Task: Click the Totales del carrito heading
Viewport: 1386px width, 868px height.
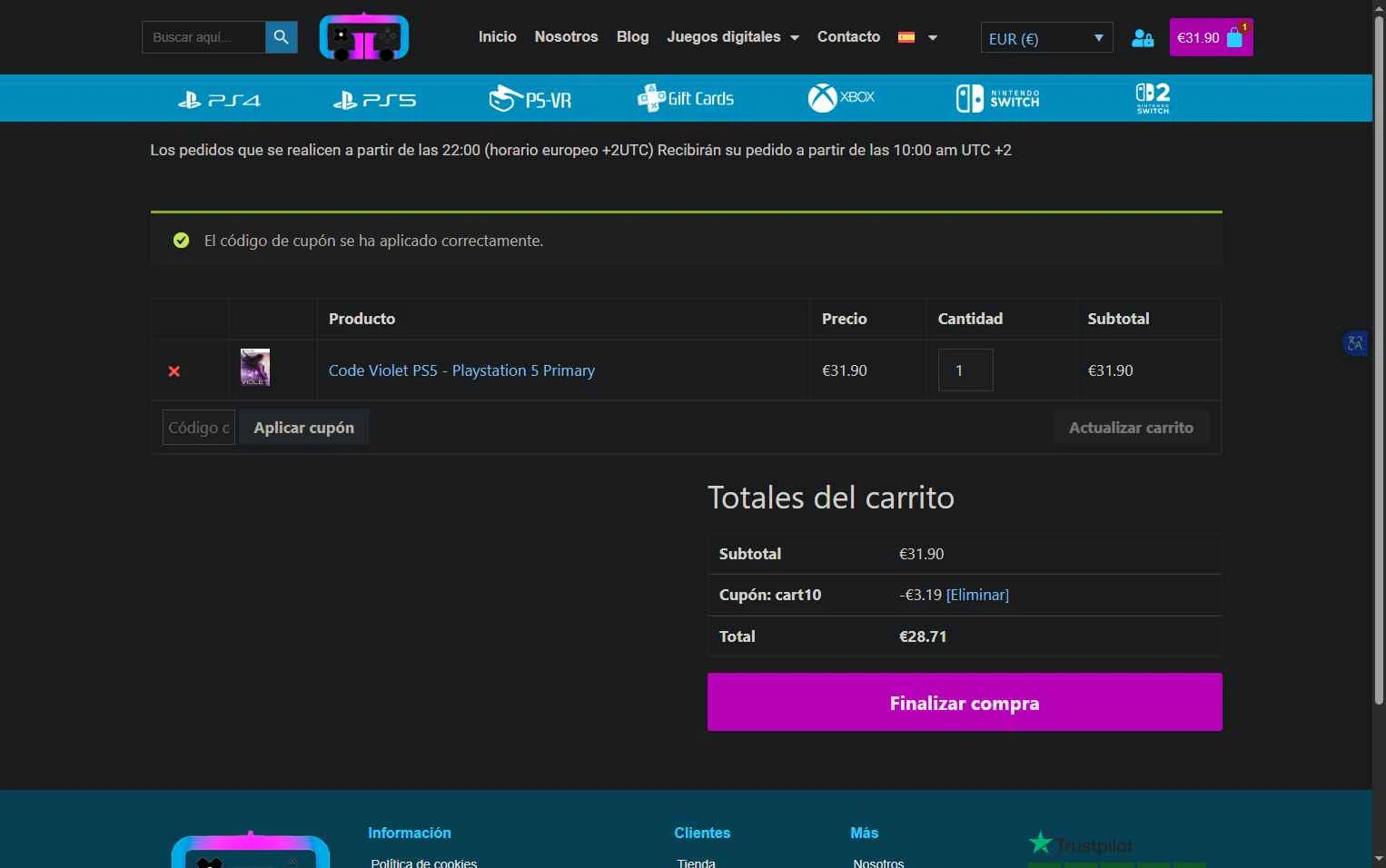Action: [831, 498]
